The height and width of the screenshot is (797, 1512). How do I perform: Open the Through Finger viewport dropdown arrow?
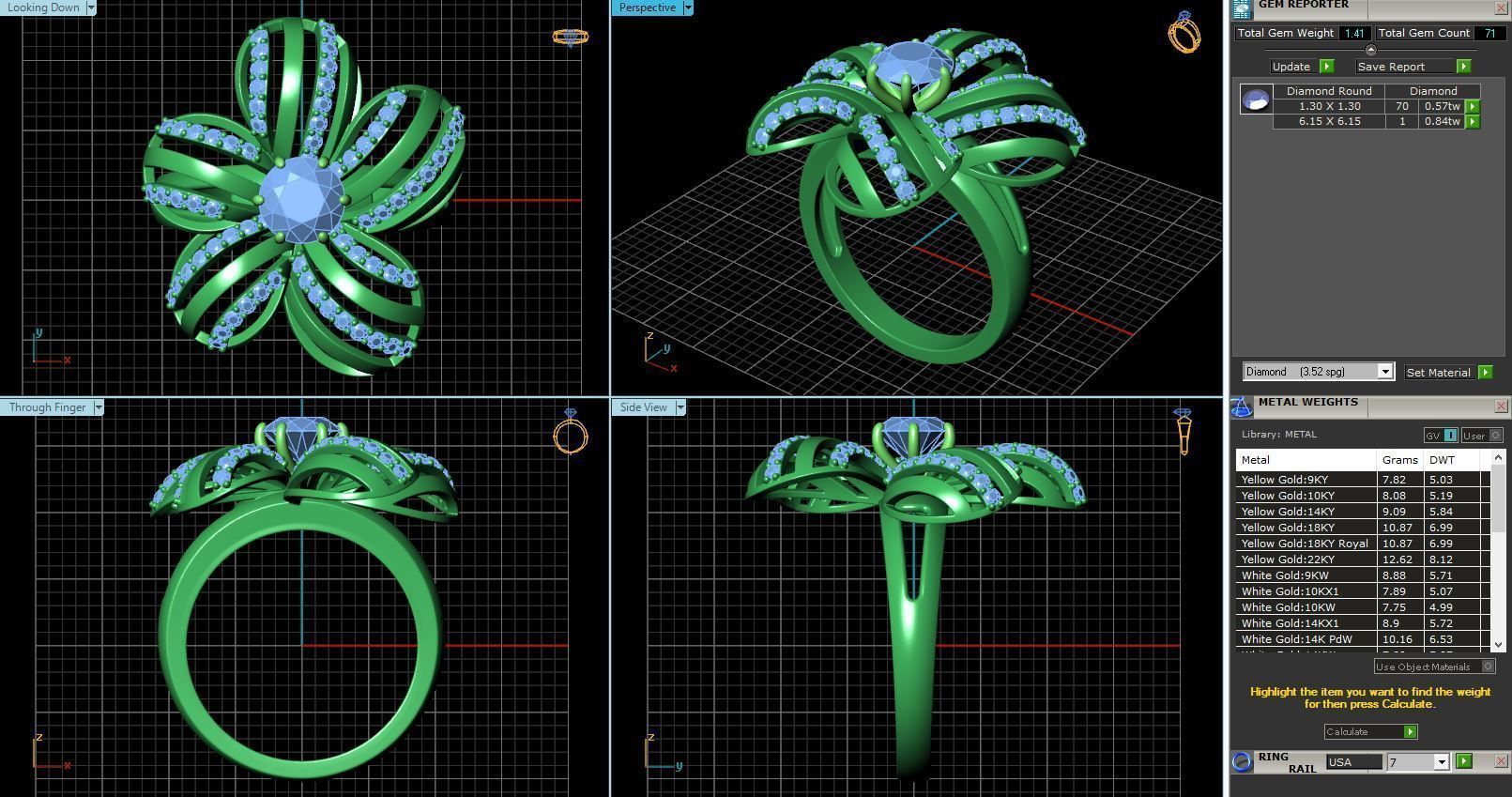[x=99, y=407]
